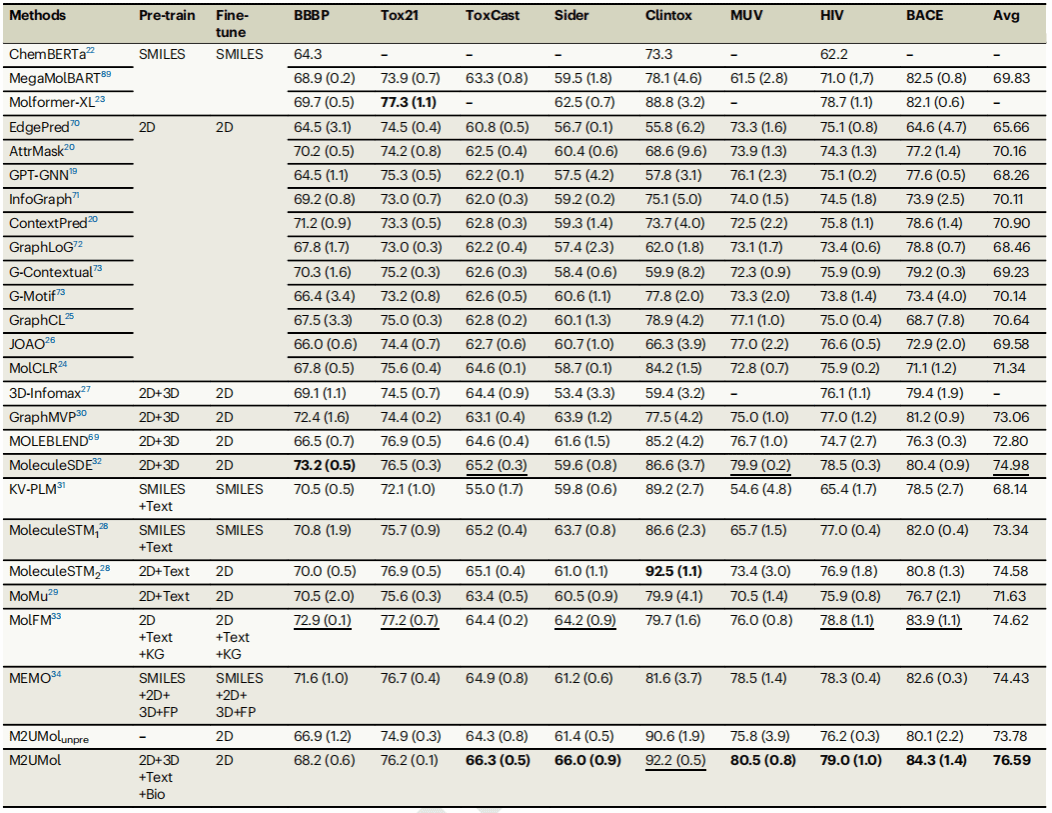Select the MEMO method row label
The height and width of the screenshot is (813, 1052).
[x=29, y=678]
